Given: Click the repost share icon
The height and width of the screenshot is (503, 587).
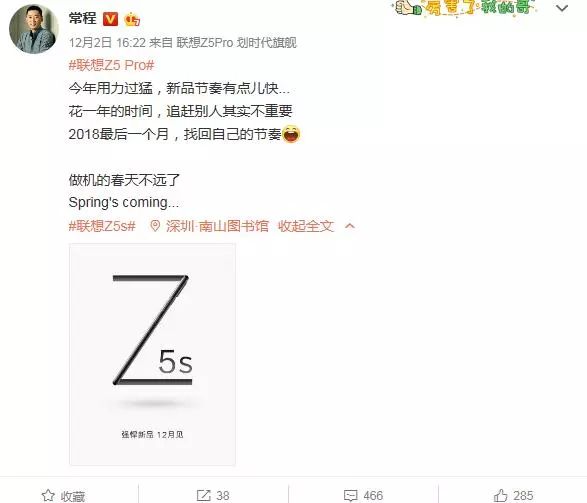Looking at the screenshot, I should (204, 495).
